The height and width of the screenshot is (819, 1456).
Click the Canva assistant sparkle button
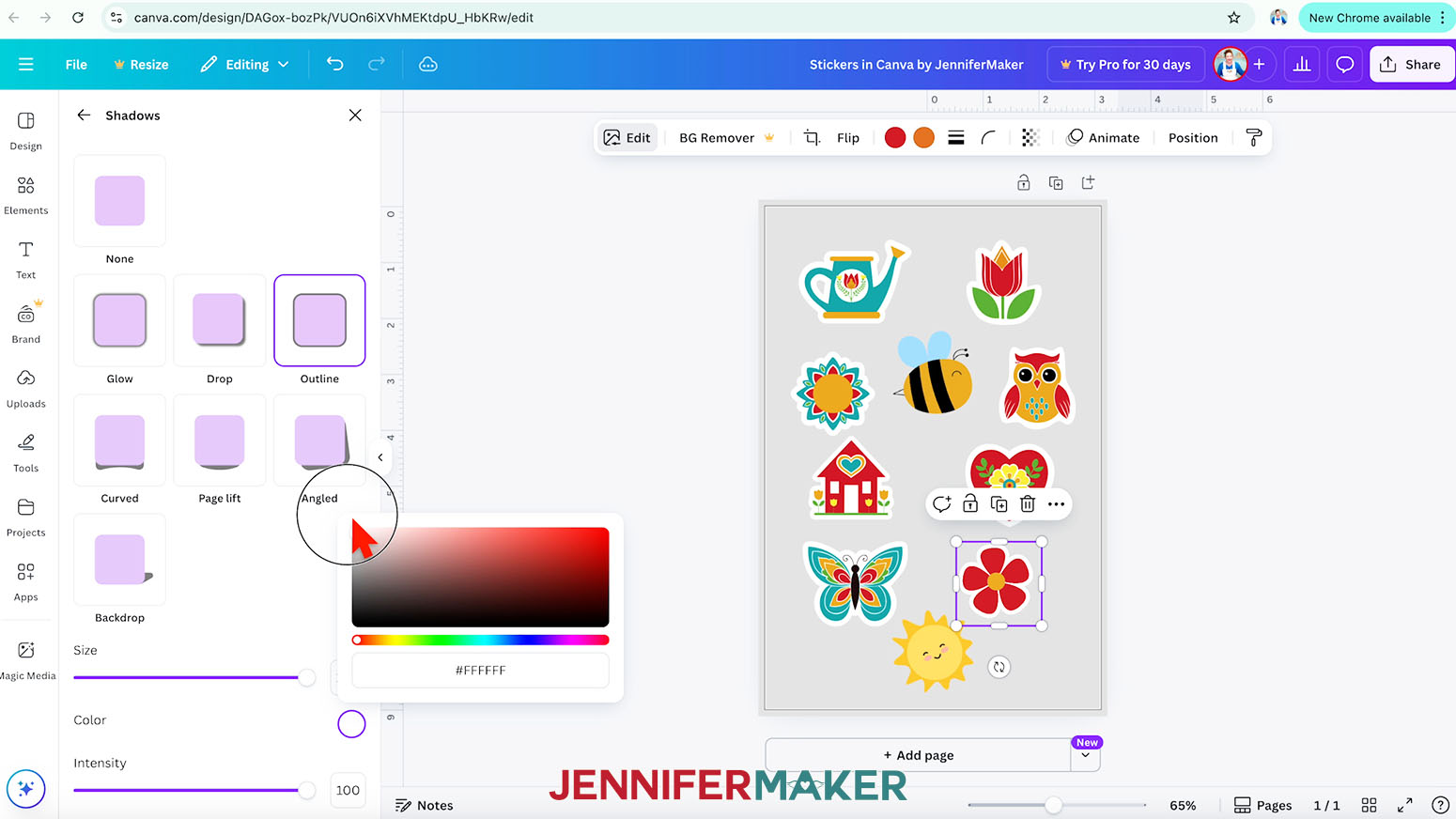[26, 789]
